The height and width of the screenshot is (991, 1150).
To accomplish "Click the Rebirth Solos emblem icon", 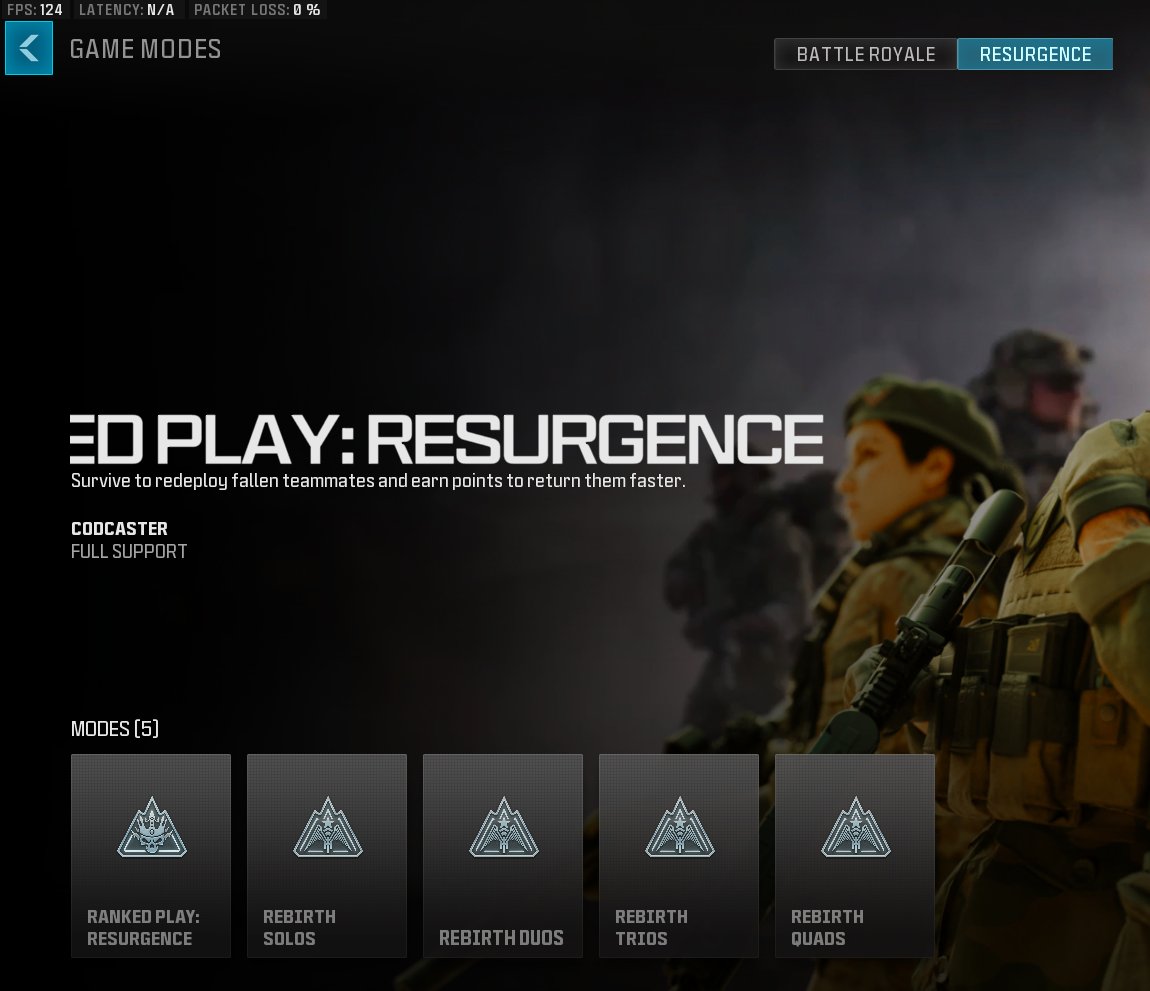I will pyautogui.click(x=328, y=827).
